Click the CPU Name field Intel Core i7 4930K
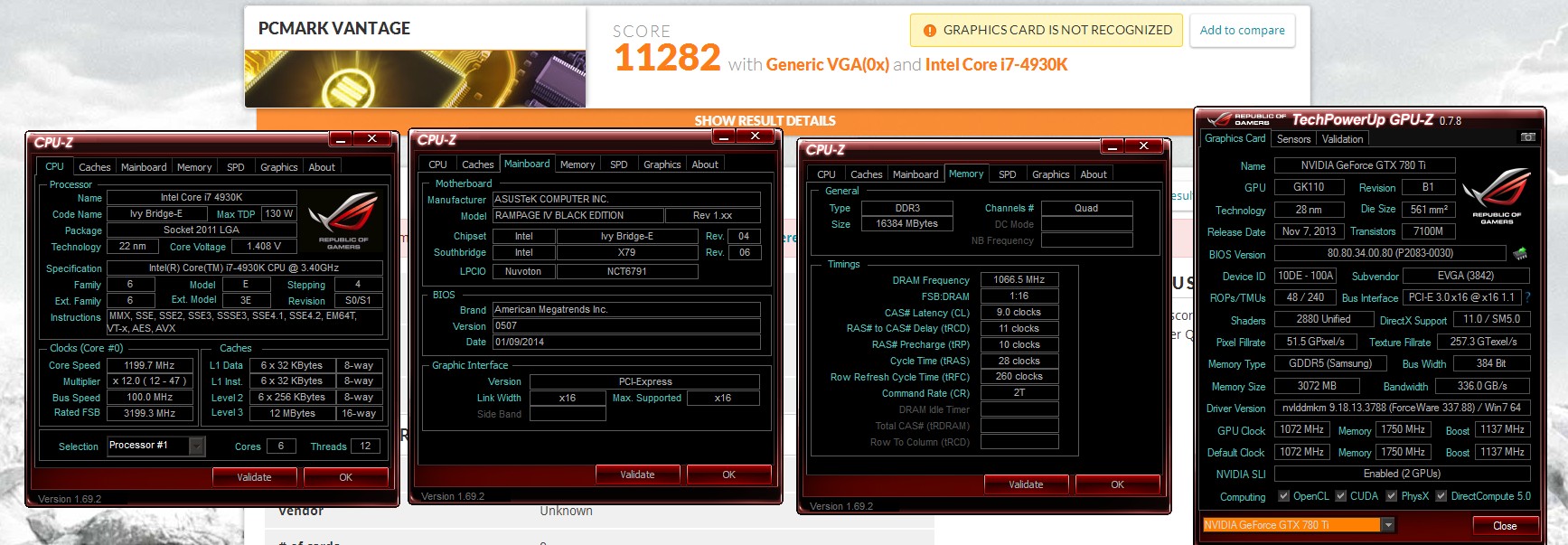 (202, 198)
